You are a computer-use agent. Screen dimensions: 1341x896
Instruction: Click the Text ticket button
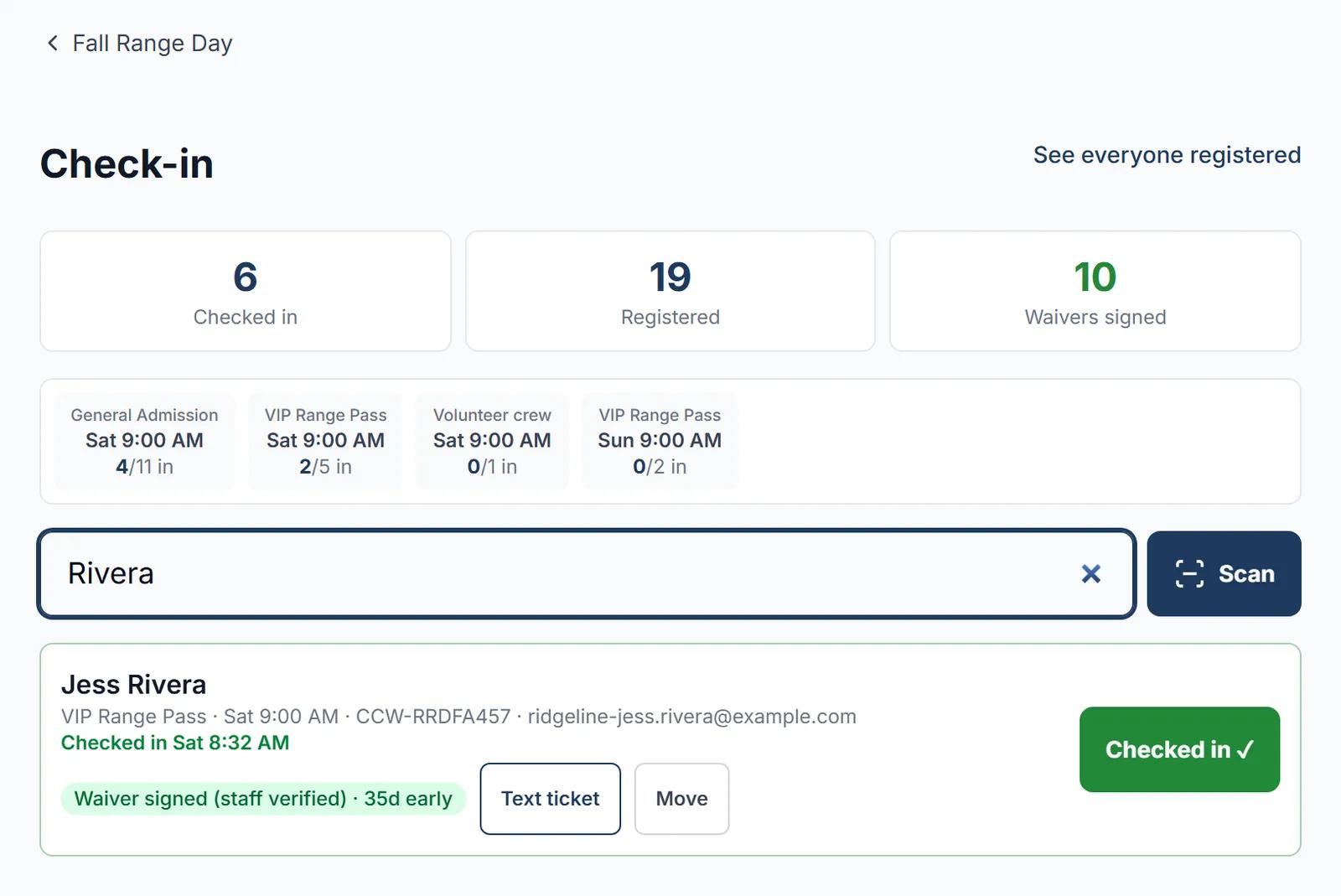(x=551, y=799)
